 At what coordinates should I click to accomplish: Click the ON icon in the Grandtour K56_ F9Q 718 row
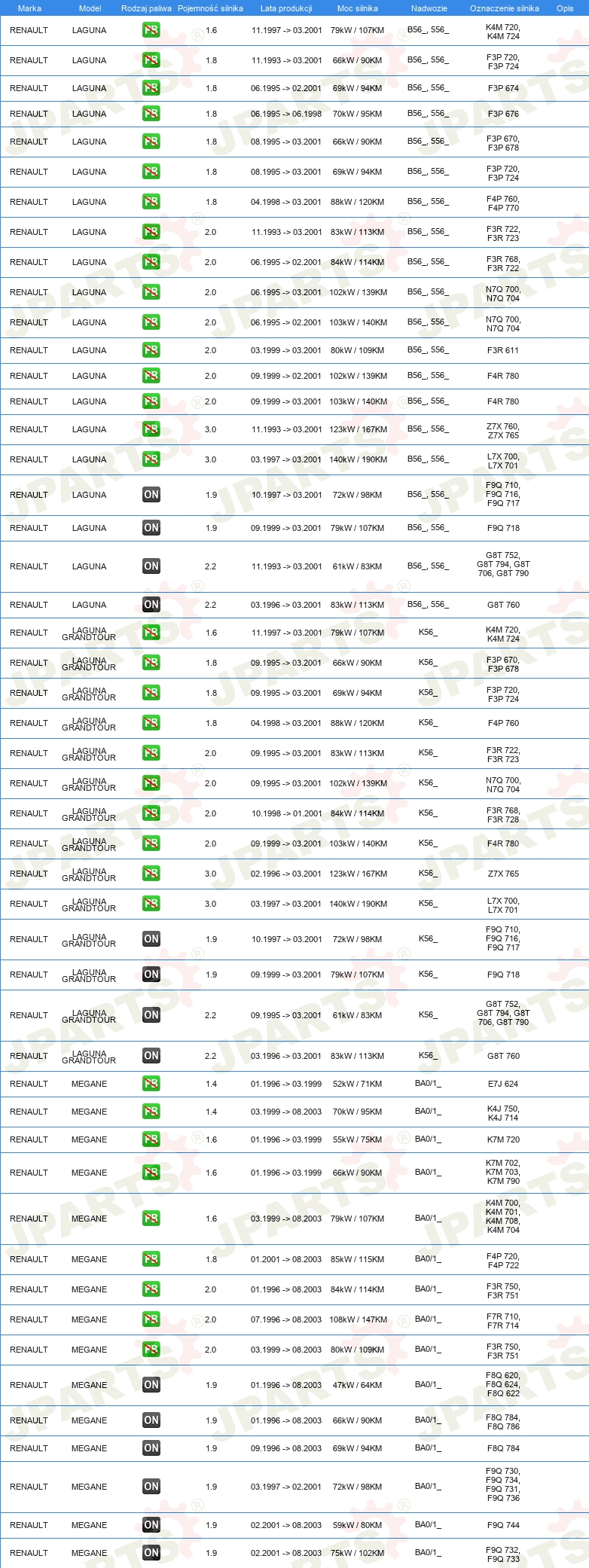point(151,975)
